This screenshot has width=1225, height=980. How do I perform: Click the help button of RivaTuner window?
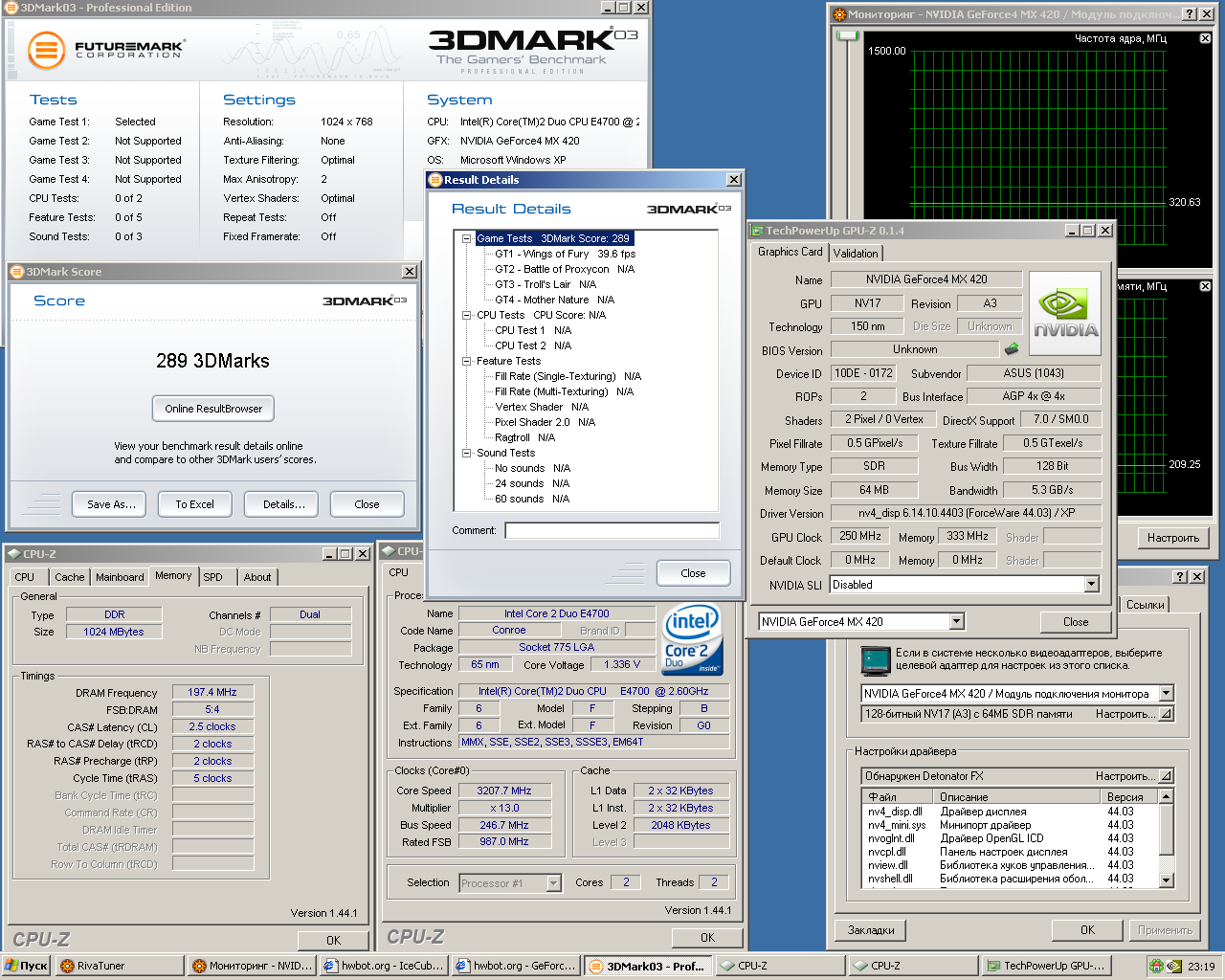coord(1180,576)
